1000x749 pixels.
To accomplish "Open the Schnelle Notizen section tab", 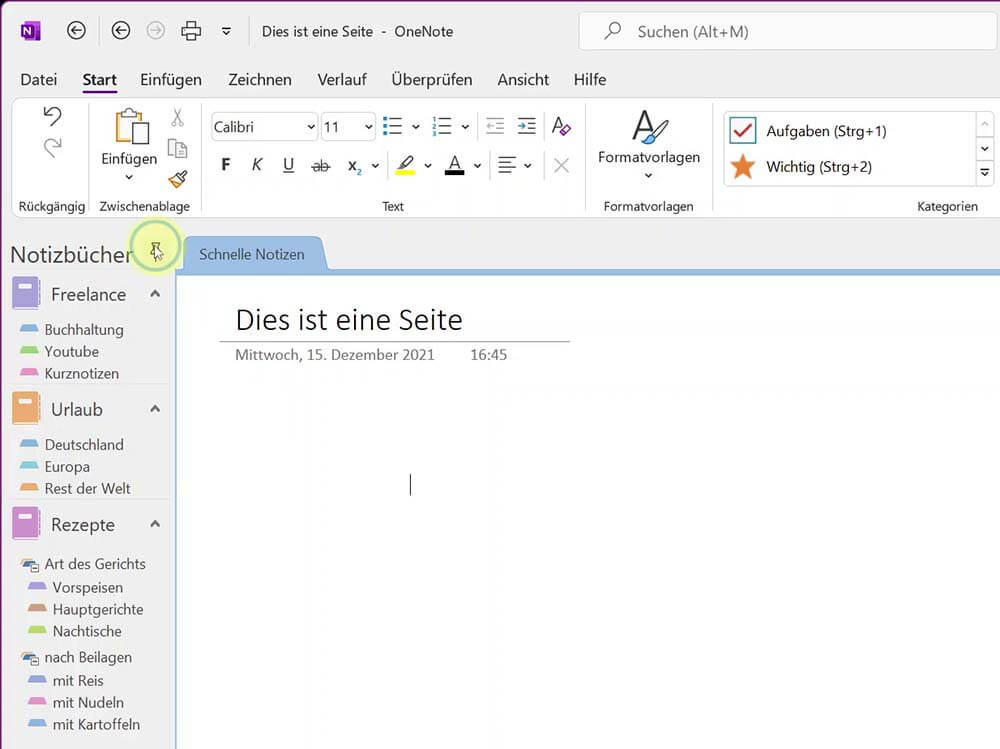I will pos(252,254).
